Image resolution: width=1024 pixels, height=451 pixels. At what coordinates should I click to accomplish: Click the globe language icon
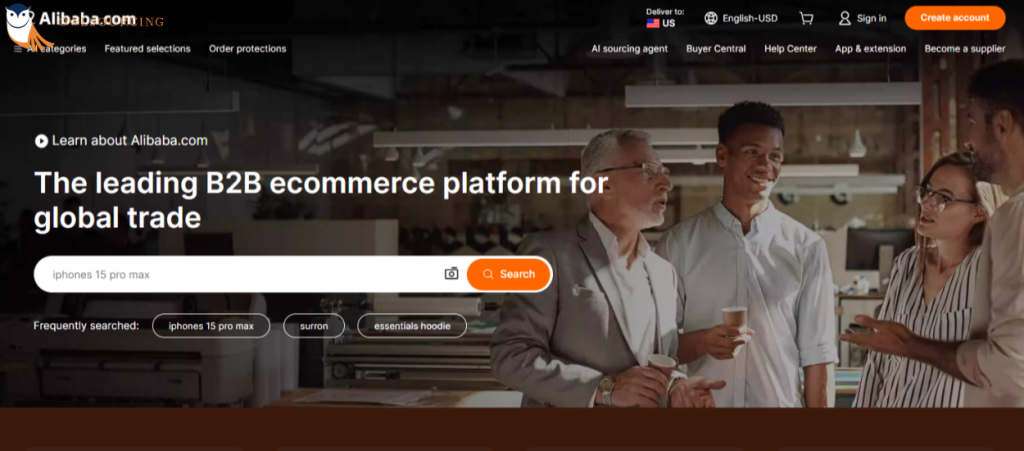tap(711, 18)
